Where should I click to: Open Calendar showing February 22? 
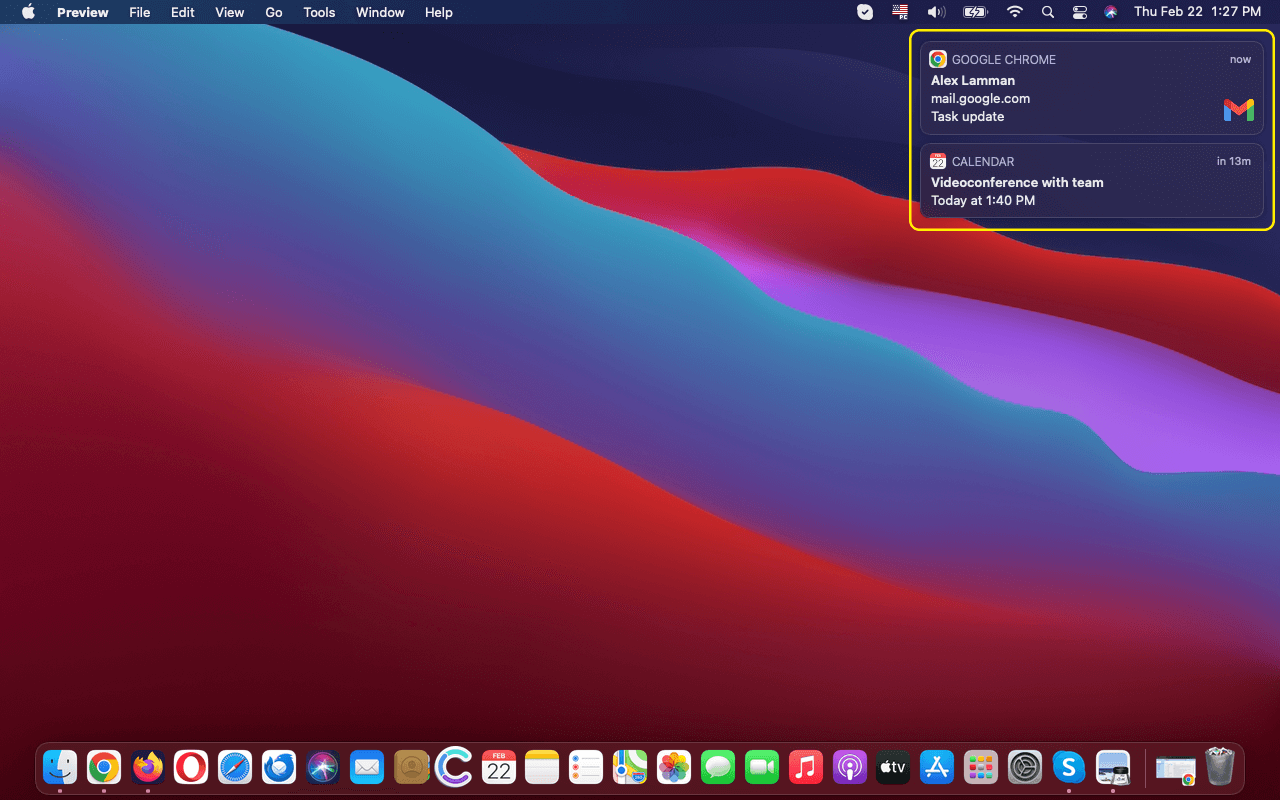(499, 767)
